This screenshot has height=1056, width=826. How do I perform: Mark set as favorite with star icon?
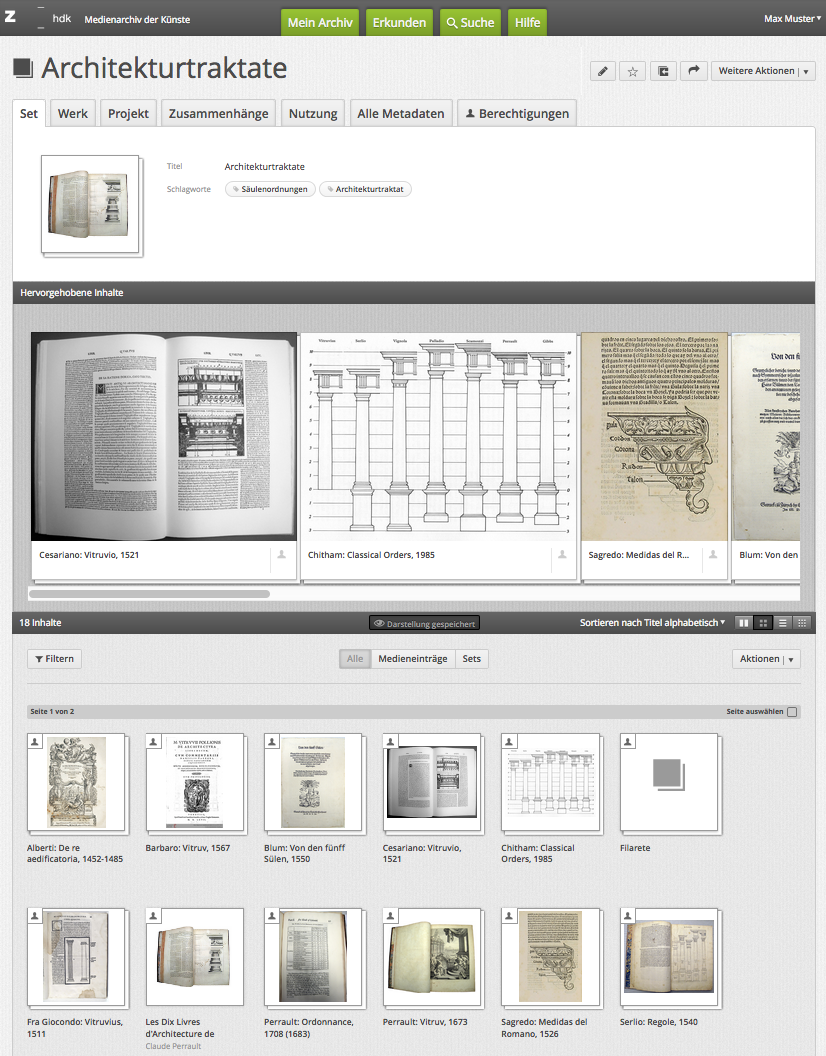(x=632, y=71)
